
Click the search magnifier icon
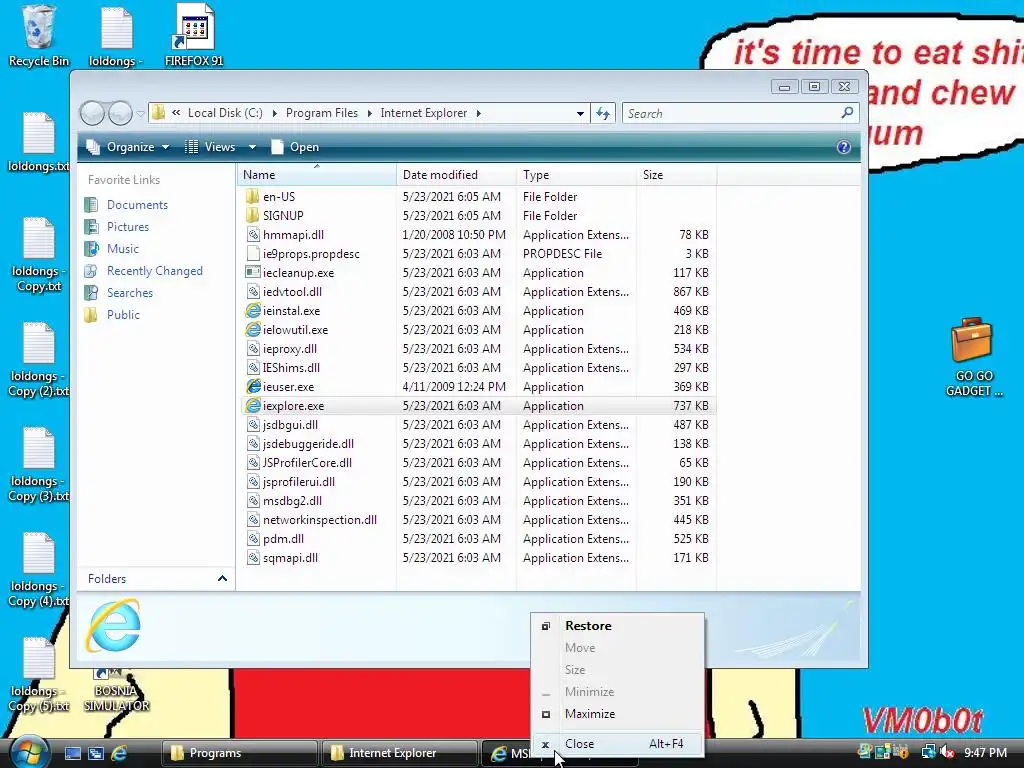(847, 113)
